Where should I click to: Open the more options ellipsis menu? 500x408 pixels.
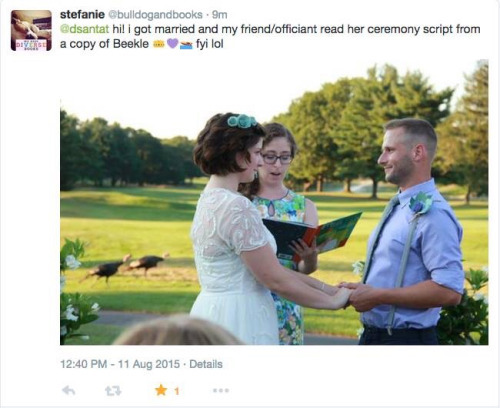(x=221, y=390)
